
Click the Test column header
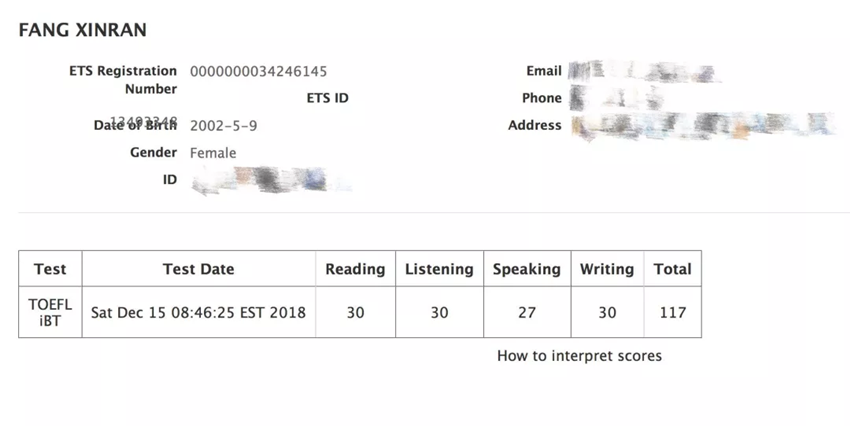coord(50,269)
